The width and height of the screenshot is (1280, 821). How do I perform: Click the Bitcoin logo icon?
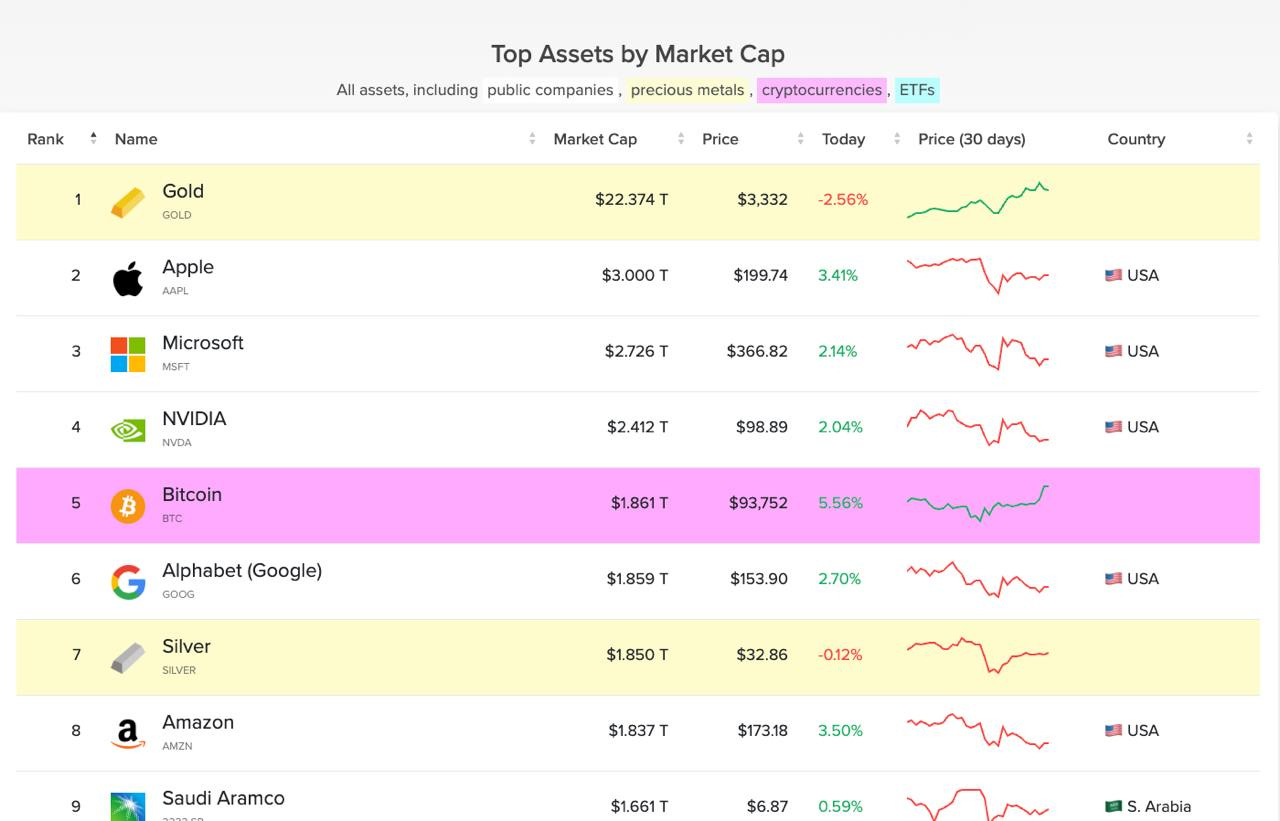click(x=128, y=506)
